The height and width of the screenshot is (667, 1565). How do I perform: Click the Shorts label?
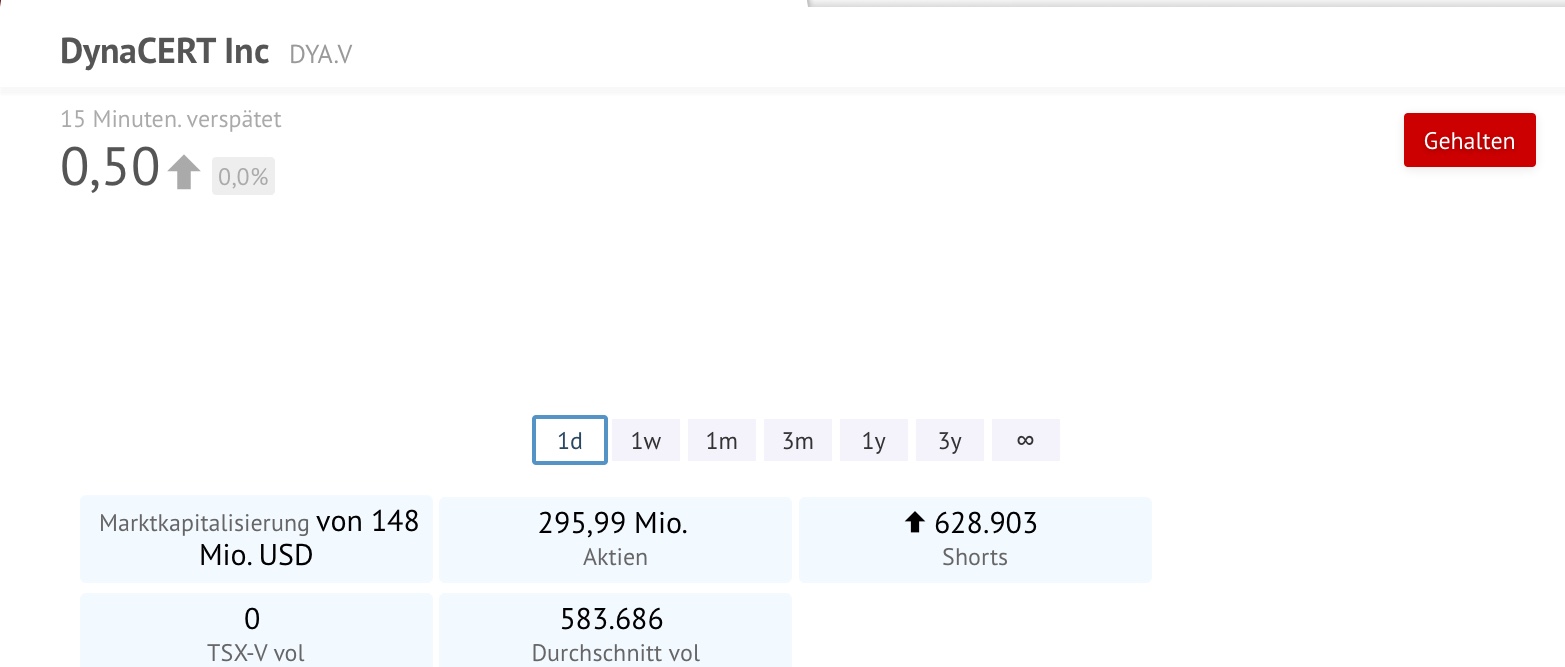point(975,557)
